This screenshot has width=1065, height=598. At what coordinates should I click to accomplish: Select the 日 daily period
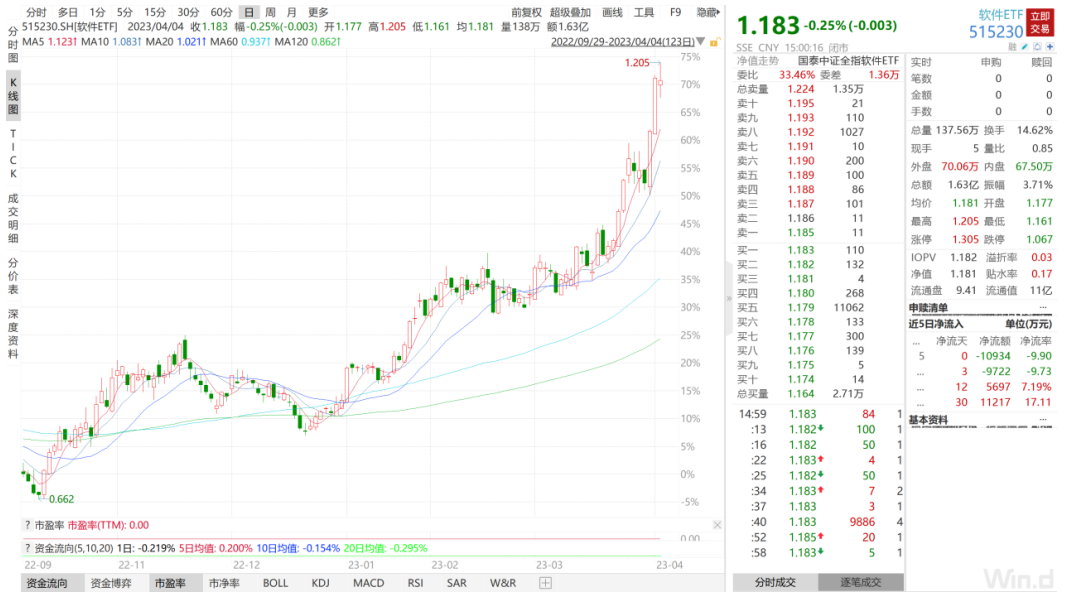point(249,12)
